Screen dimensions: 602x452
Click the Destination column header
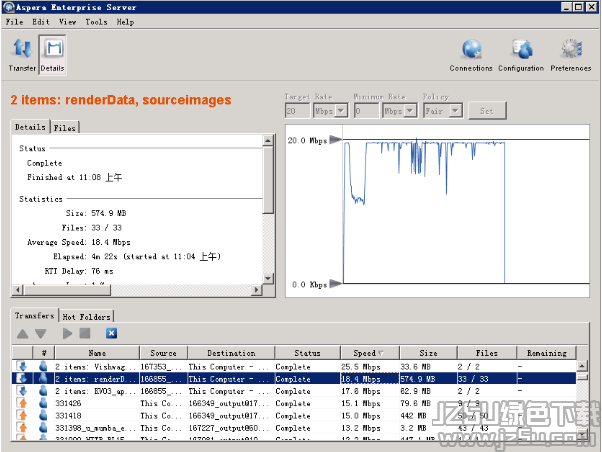pyautogui.click(x=231, y=353)
